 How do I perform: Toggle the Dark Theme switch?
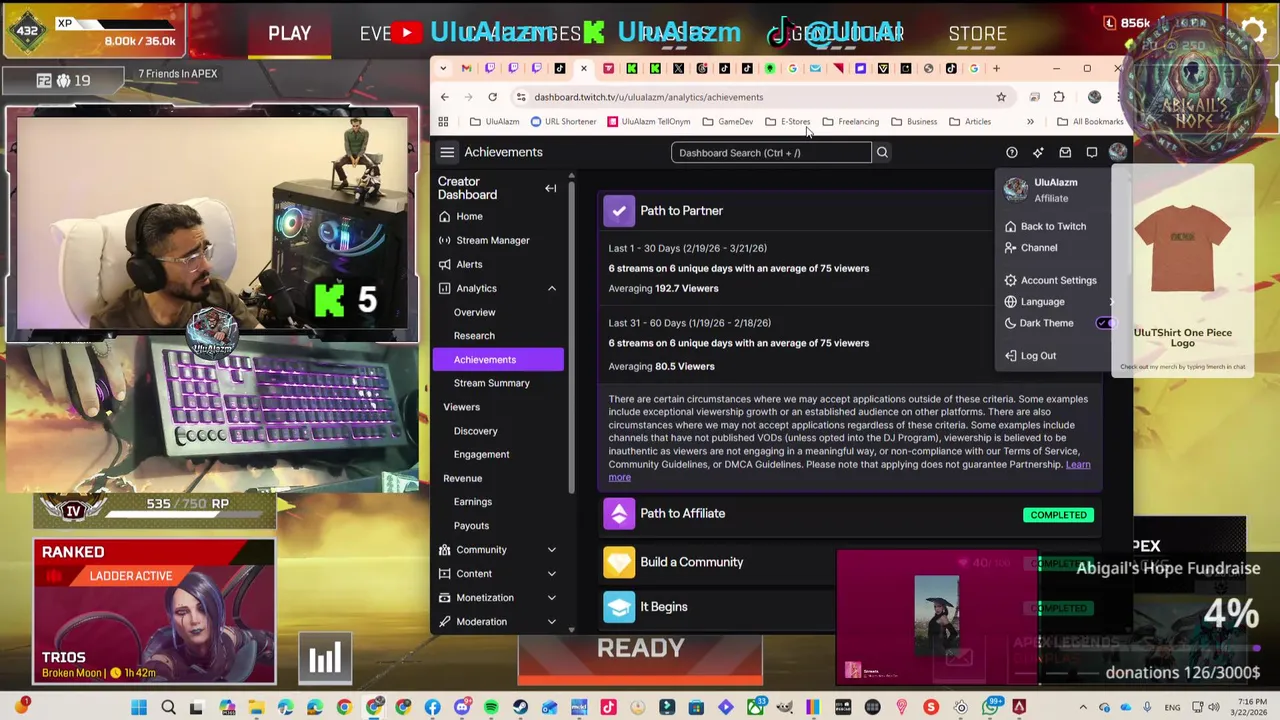[1104, 323]
